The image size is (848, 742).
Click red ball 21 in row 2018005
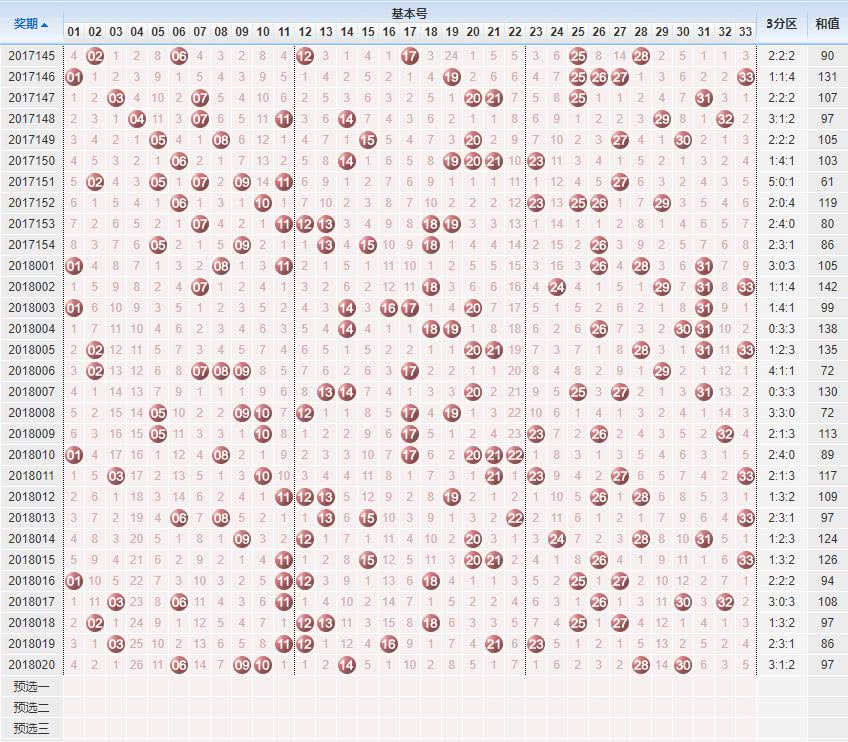pyautogui.click(x=494, y=350)
